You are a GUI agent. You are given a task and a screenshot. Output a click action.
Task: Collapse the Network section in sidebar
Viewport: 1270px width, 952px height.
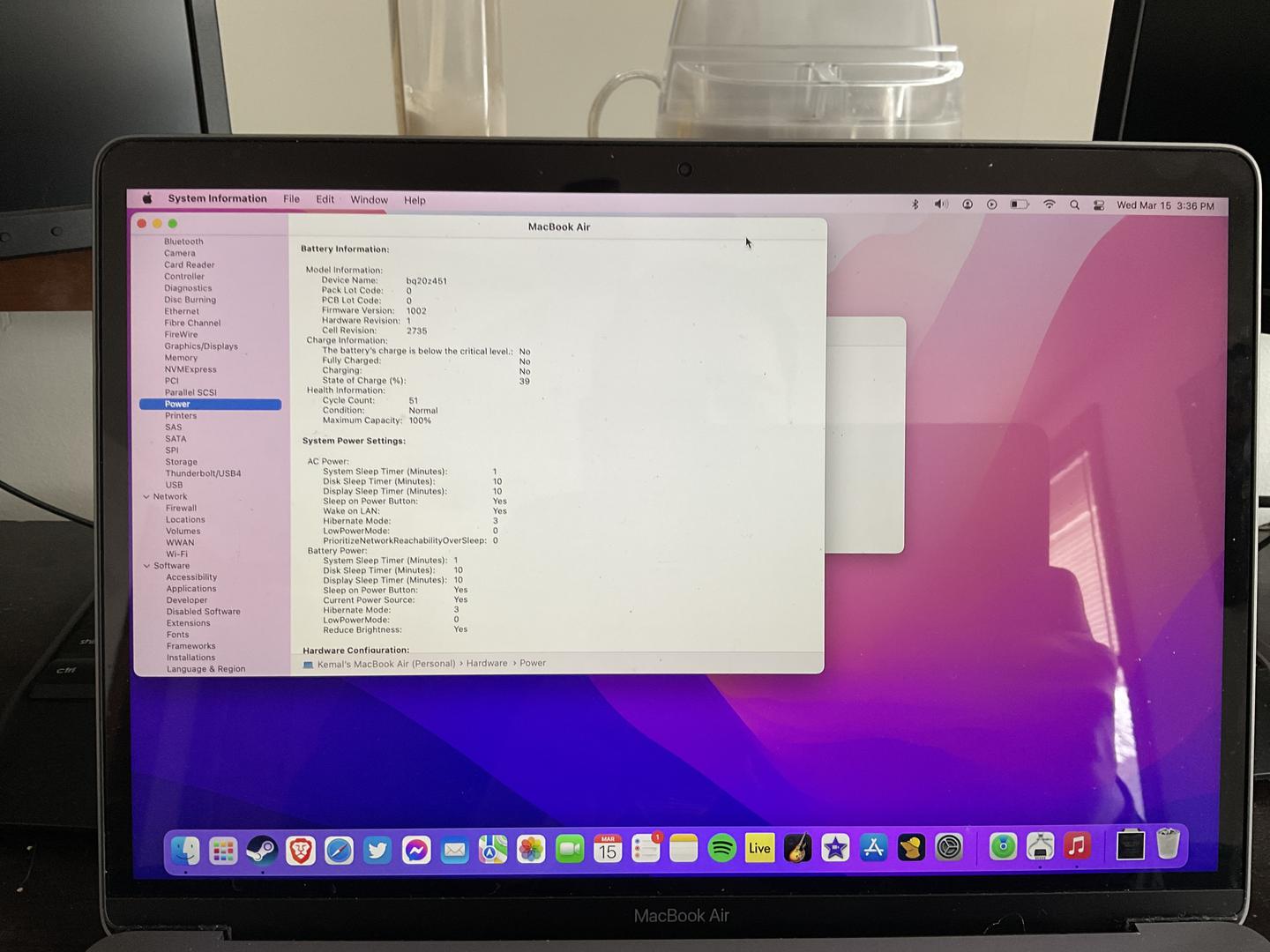point(146,497)
